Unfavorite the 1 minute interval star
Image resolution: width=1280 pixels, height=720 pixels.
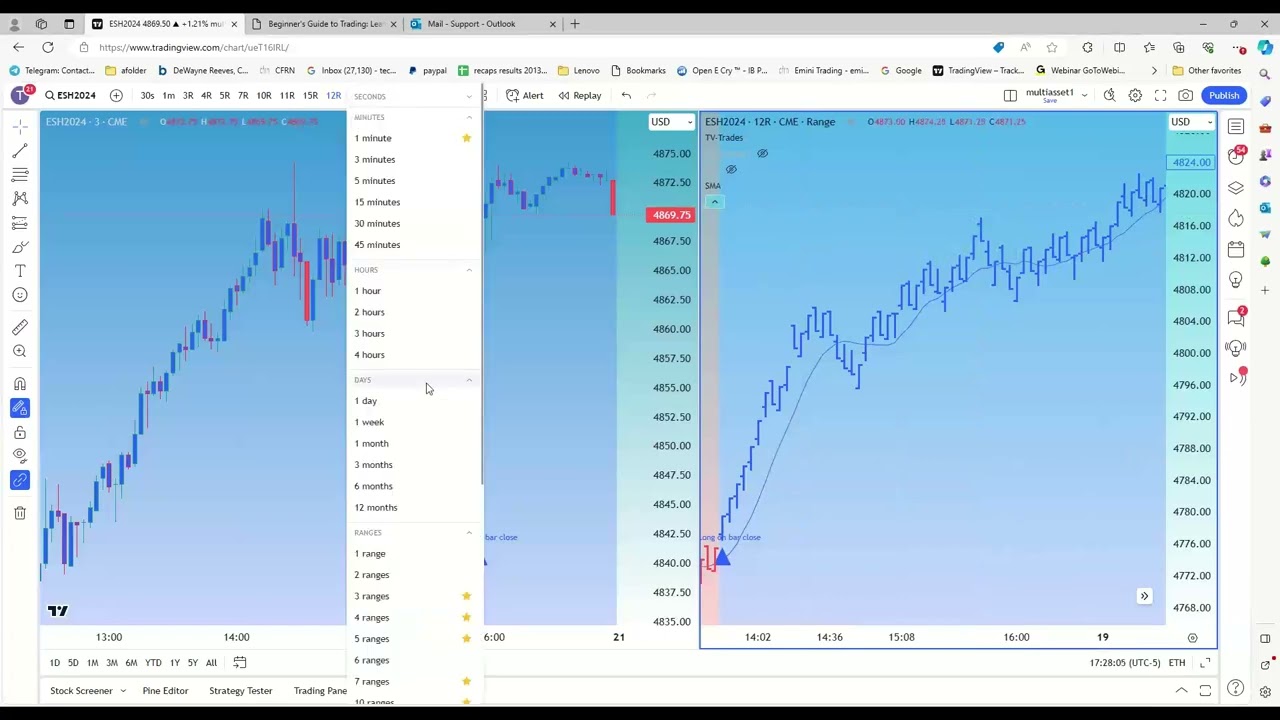(x=466, y=138)
